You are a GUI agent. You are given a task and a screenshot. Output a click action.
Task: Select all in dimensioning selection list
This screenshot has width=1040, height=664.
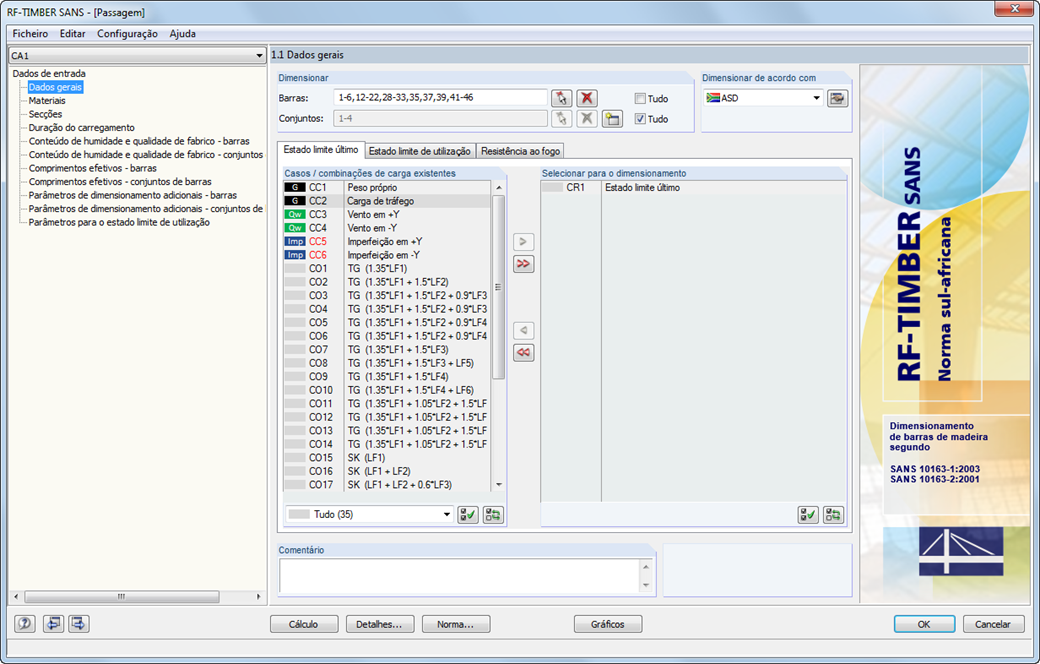point(808,515)
